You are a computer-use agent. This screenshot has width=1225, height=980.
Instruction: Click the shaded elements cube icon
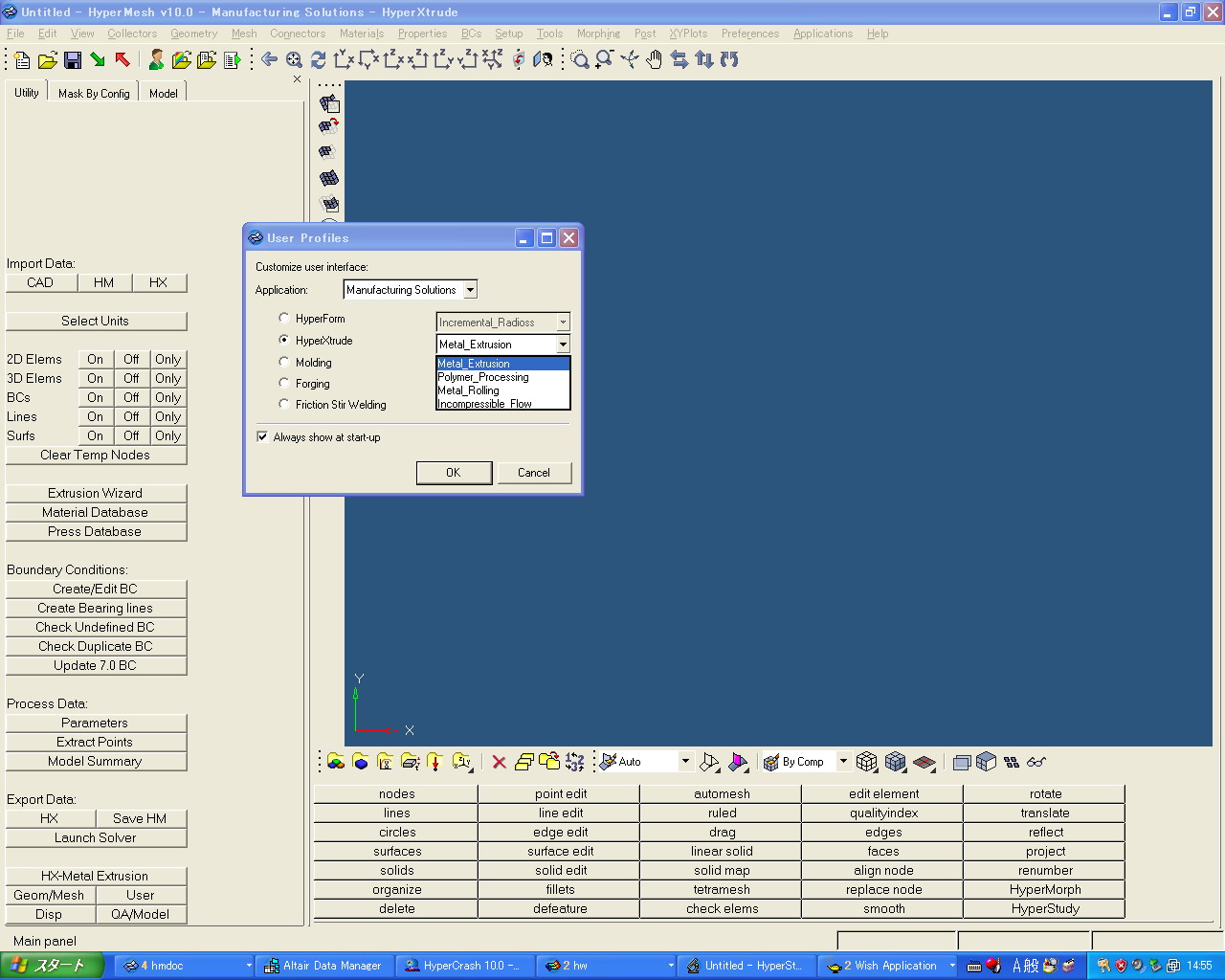pos(895,762)
